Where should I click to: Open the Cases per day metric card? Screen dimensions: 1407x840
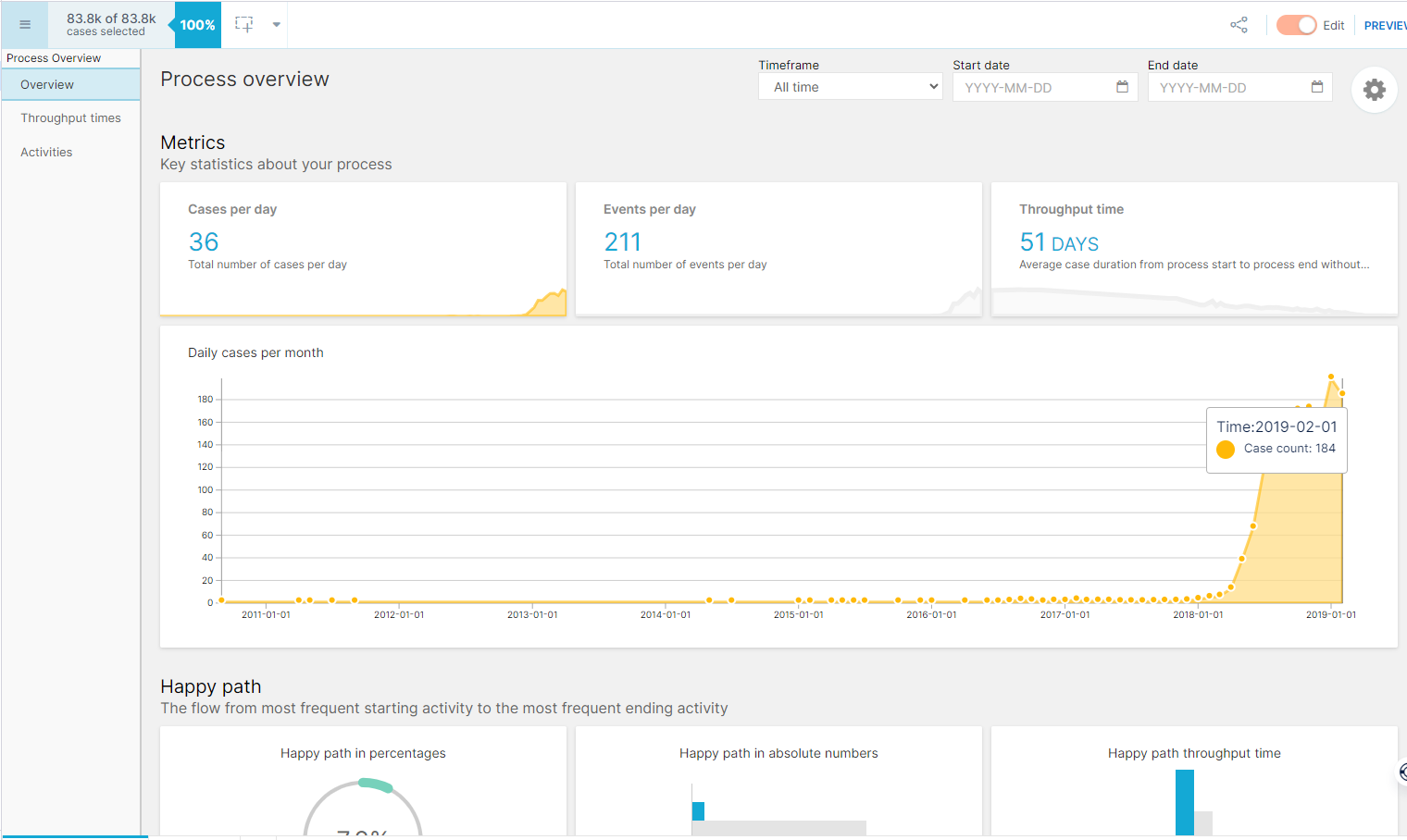click(x=363, y=249)
